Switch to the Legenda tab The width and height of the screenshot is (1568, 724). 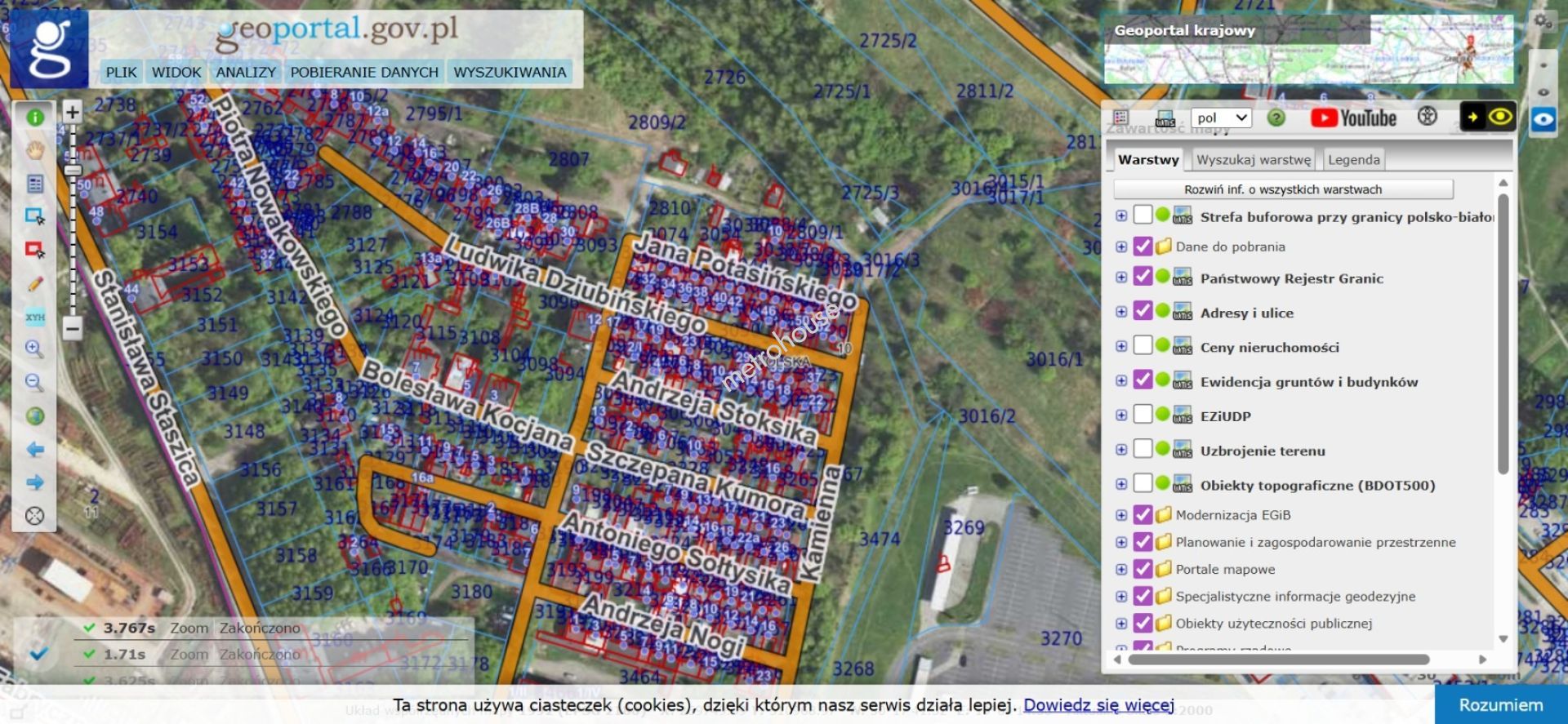(1353, 160)
